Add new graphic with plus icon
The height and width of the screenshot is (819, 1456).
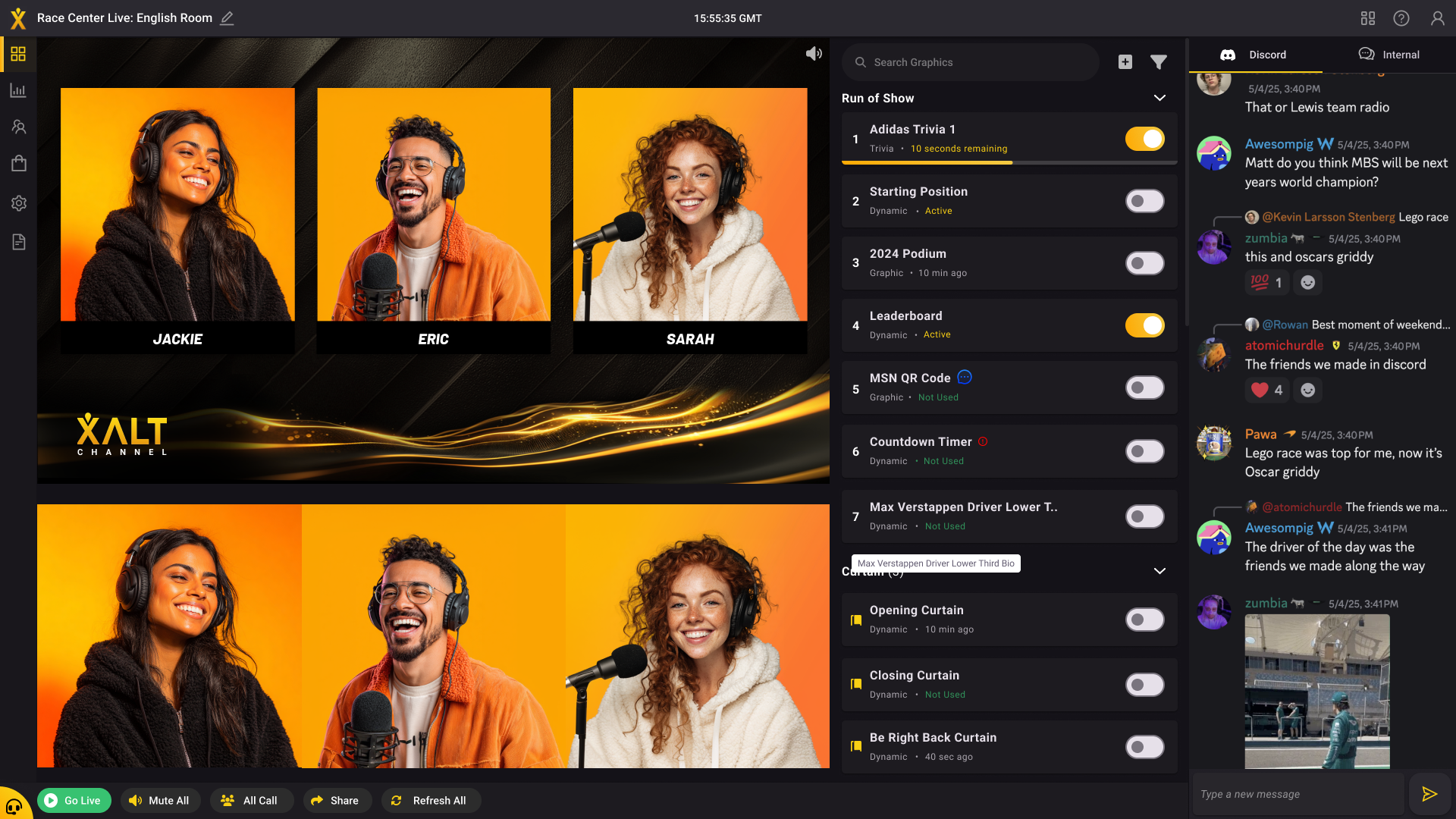(1125, 62)
